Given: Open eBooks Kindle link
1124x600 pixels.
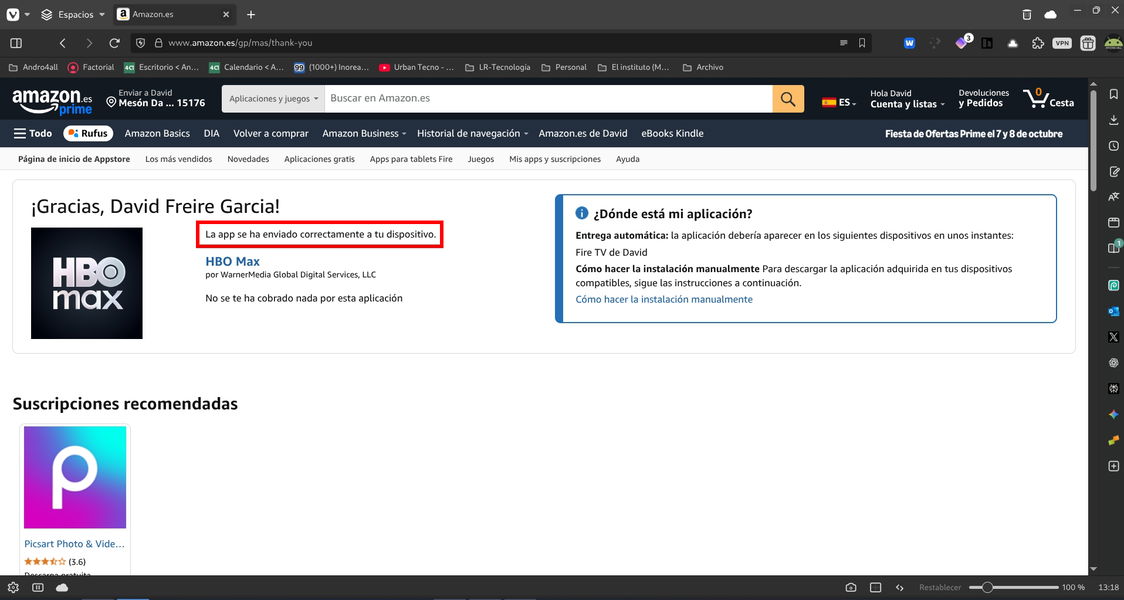Looking at the screenshot, I should click(x=672, y=133).
